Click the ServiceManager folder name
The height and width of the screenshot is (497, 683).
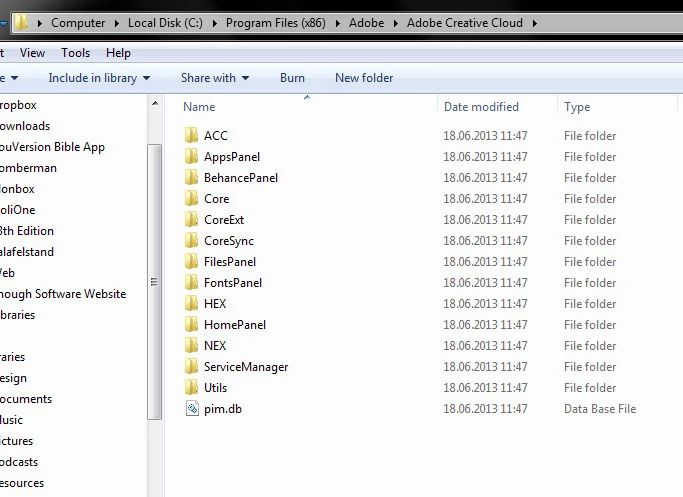pos(246,367)
